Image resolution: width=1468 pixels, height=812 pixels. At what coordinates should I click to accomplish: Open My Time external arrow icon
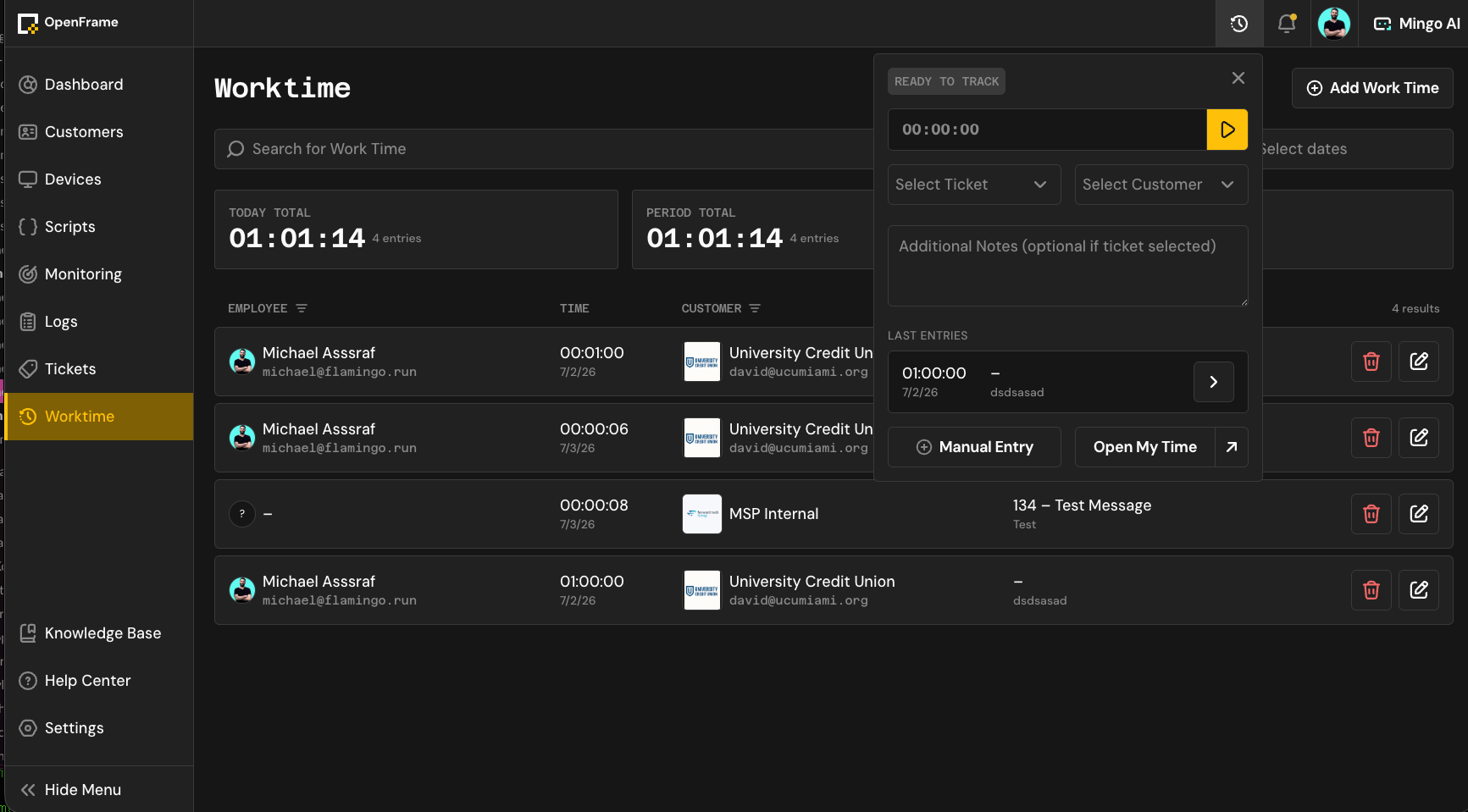click(1232, 447)
